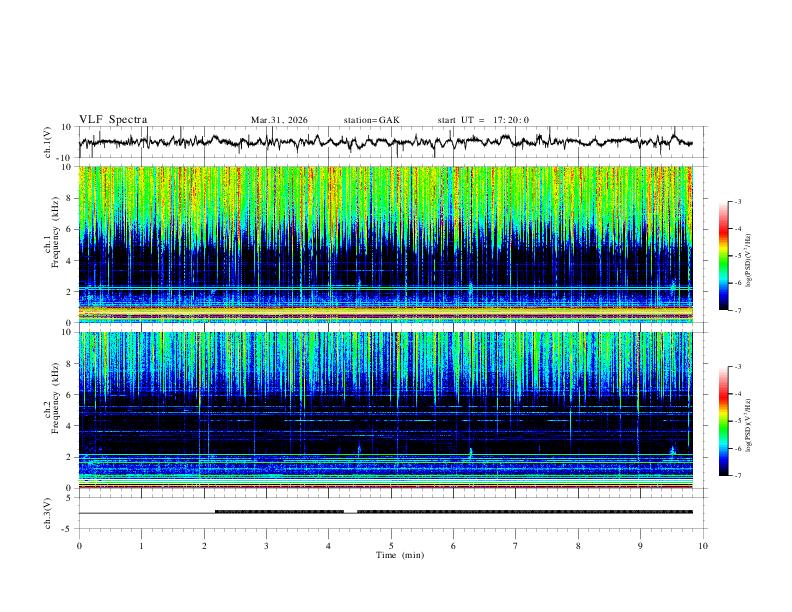Viewport: 792px width, 612px height.
Task: Click the "4" kHz tick on ch.1 spectrogram
Action: point(69,261)
